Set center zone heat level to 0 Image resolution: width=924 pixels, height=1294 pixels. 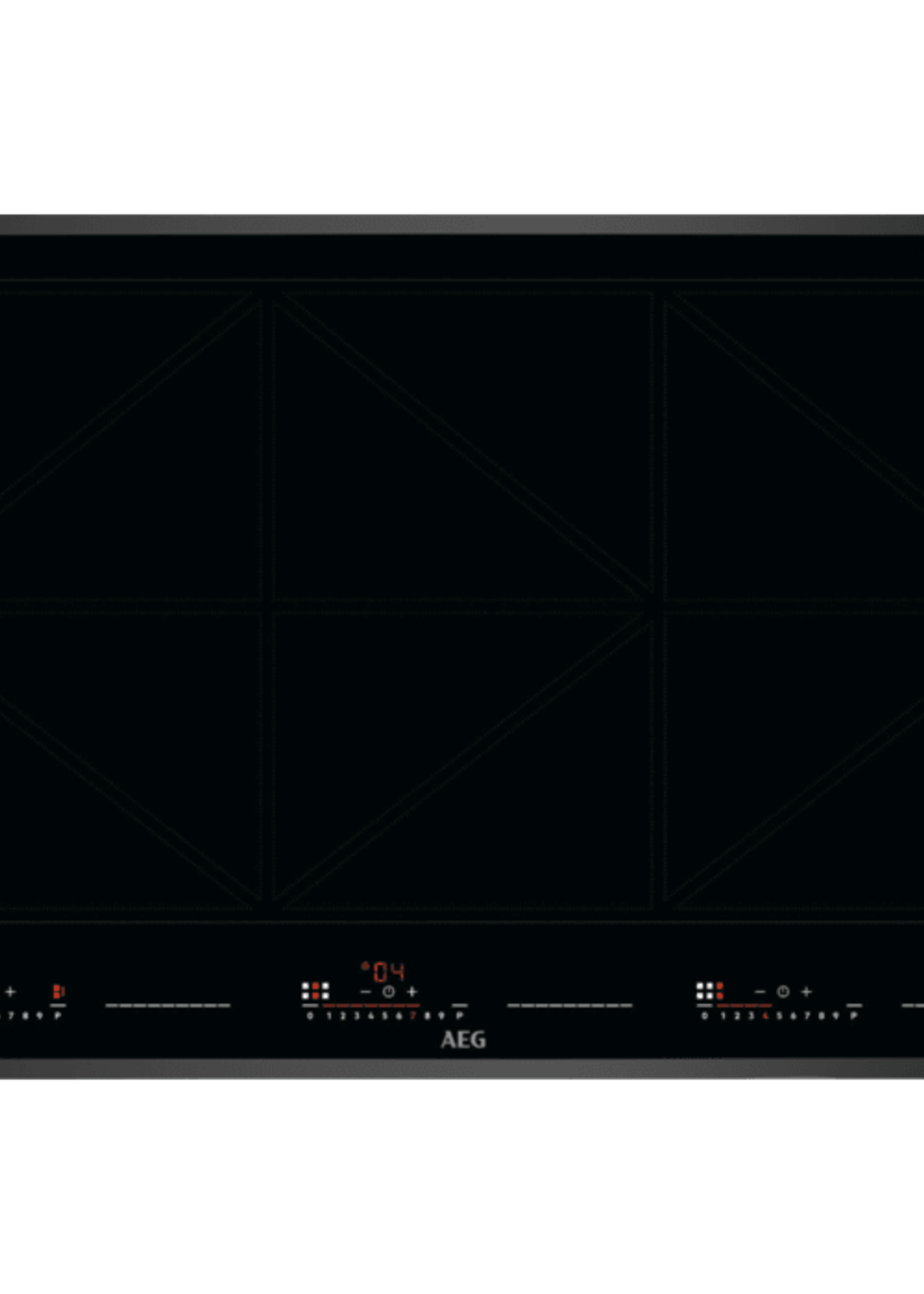point(310,1016)
